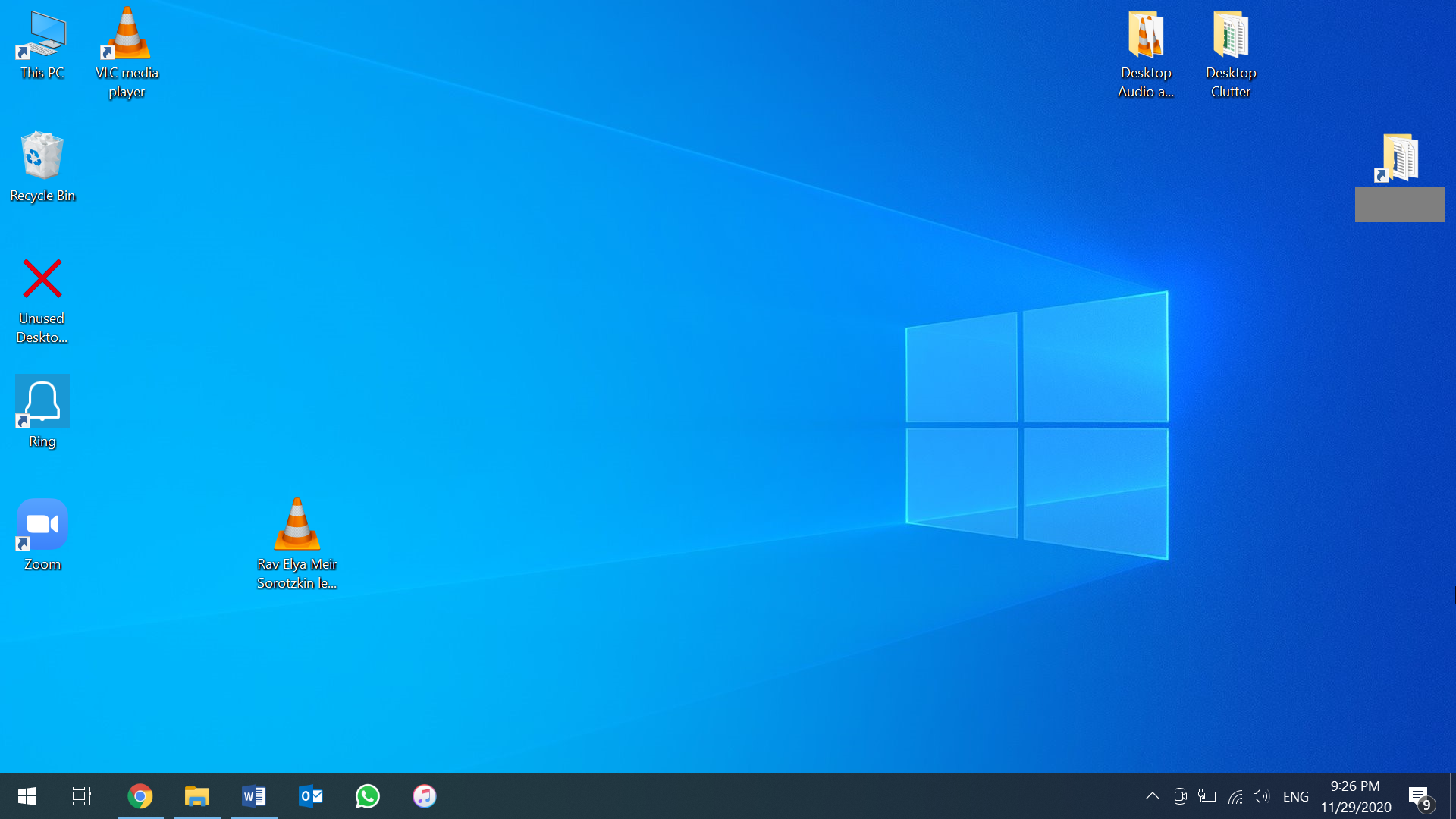Open the calendar by clicking the clock
Viewport: 1456px width, 819px height.
pyautogui.click(x=1356, y=796)
